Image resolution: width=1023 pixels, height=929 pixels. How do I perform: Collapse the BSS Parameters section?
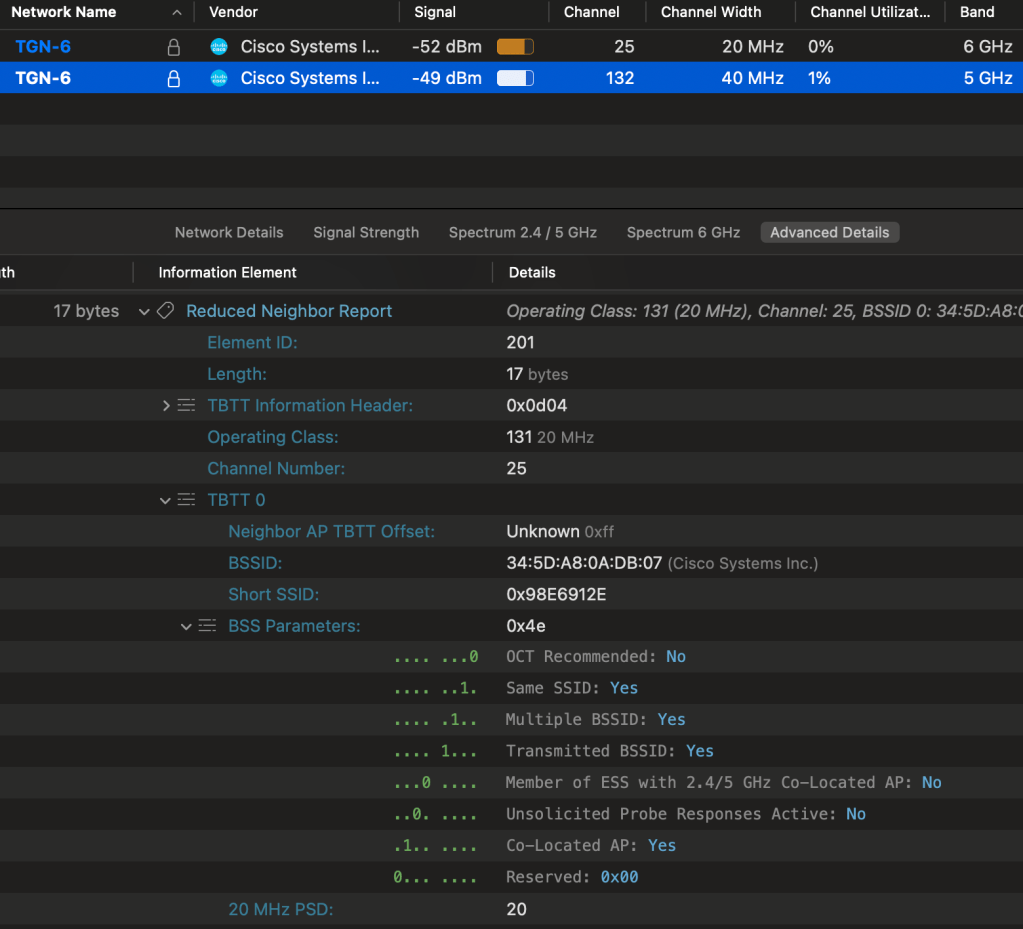pyautogui.click(x=186, y=626)
